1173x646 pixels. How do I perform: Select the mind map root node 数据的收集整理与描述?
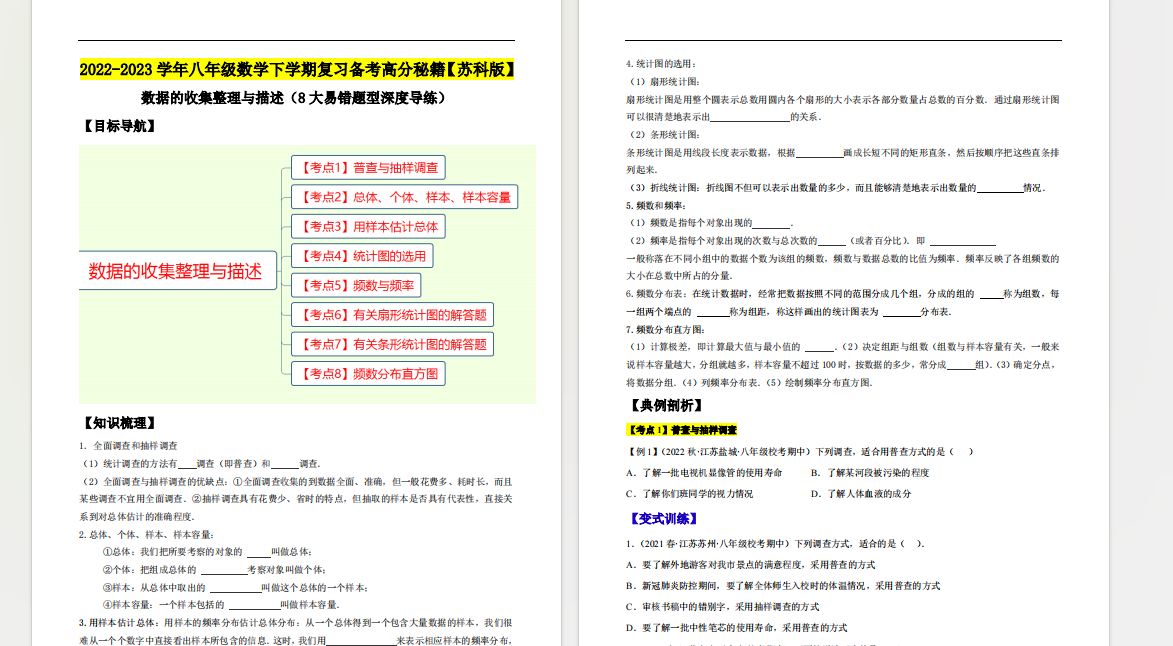(x=177, y=271)
